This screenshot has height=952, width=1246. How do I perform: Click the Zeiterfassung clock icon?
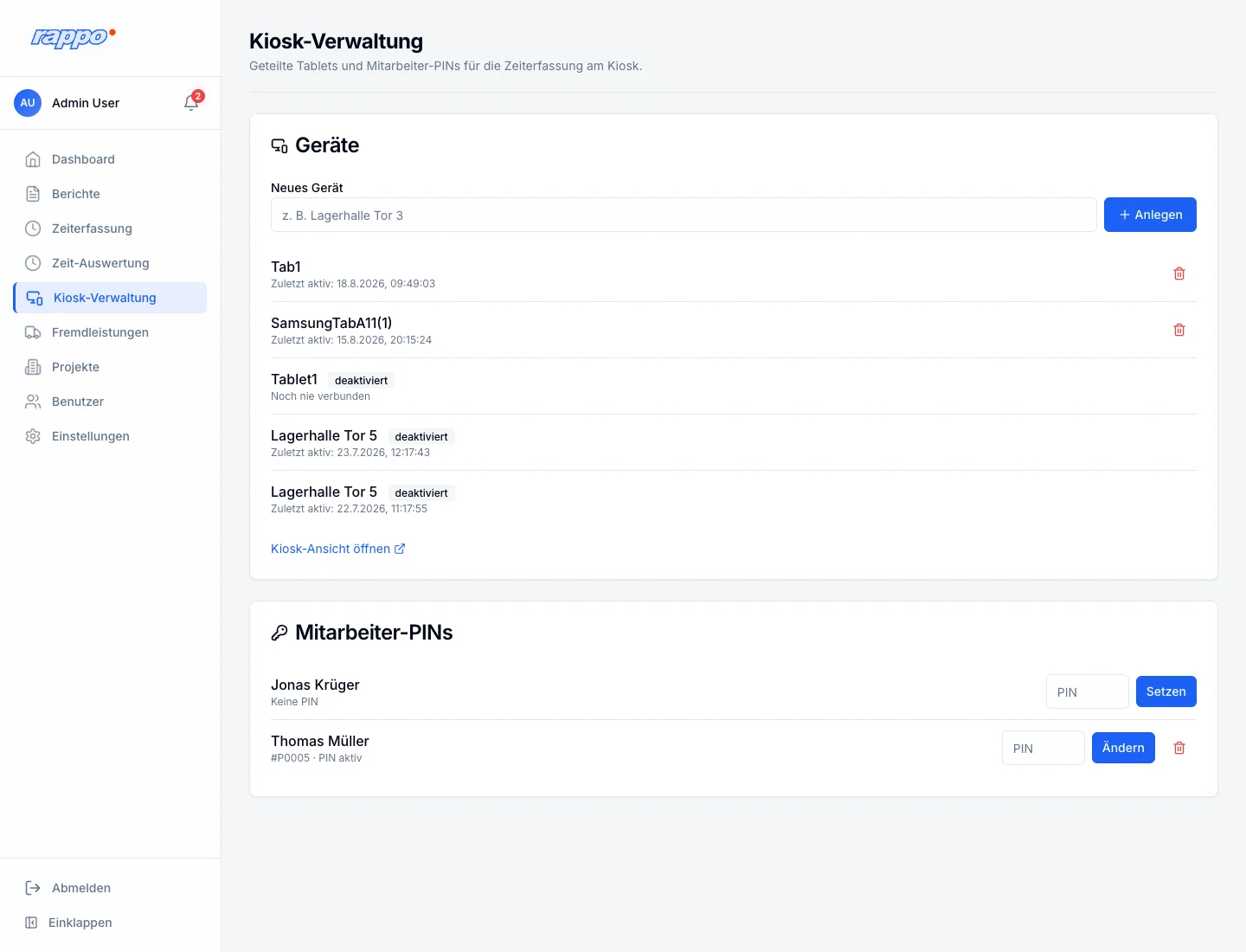[33, 228]
